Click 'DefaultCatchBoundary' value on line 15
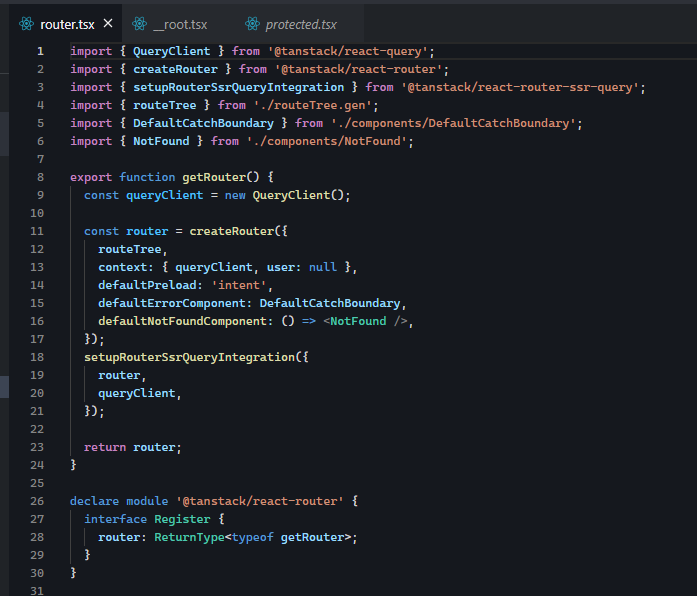This screenshot has width=697, height=596. click(330, 303)
